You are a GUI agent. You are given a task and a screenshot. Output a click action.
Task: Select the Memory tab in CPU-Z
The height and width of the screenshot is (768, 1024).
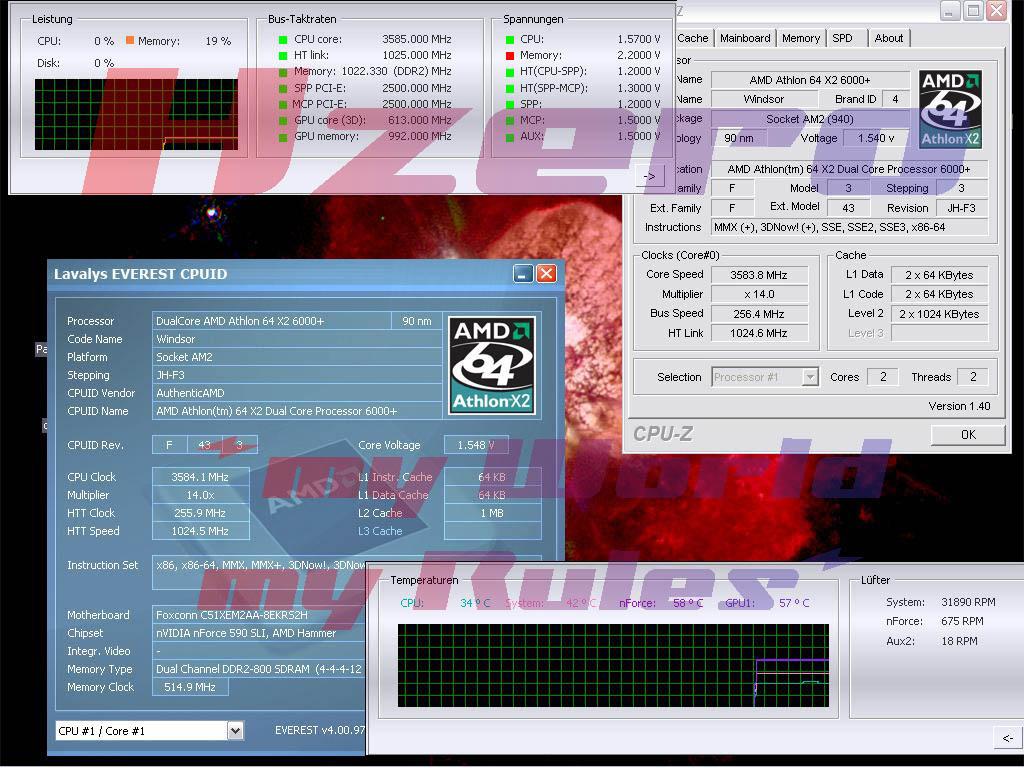click(x=801, y=39)
